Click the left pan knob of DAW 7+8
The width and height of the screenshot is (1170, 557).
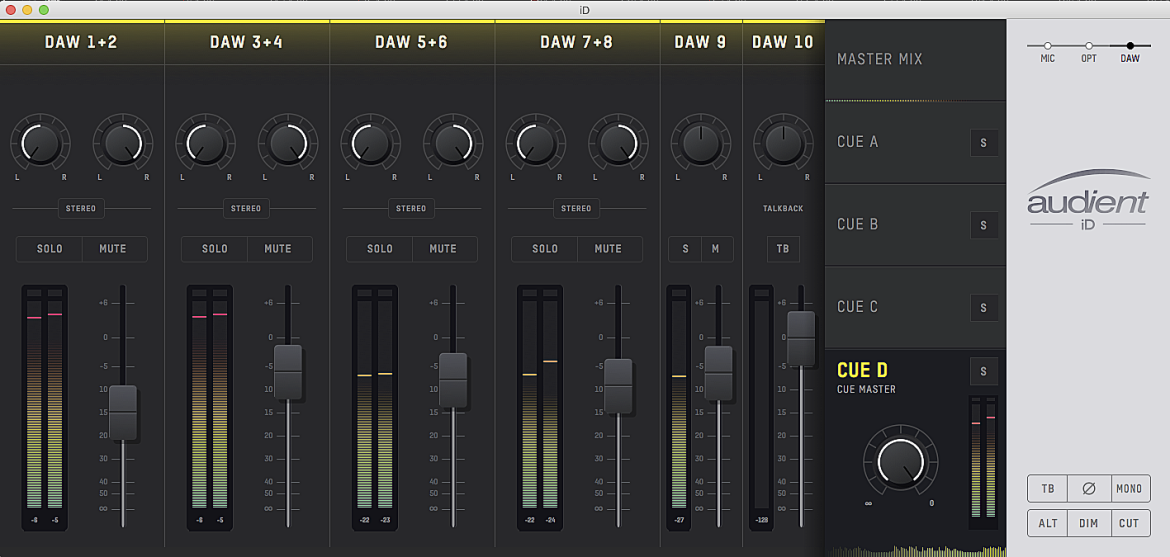(x=536, y=144)
